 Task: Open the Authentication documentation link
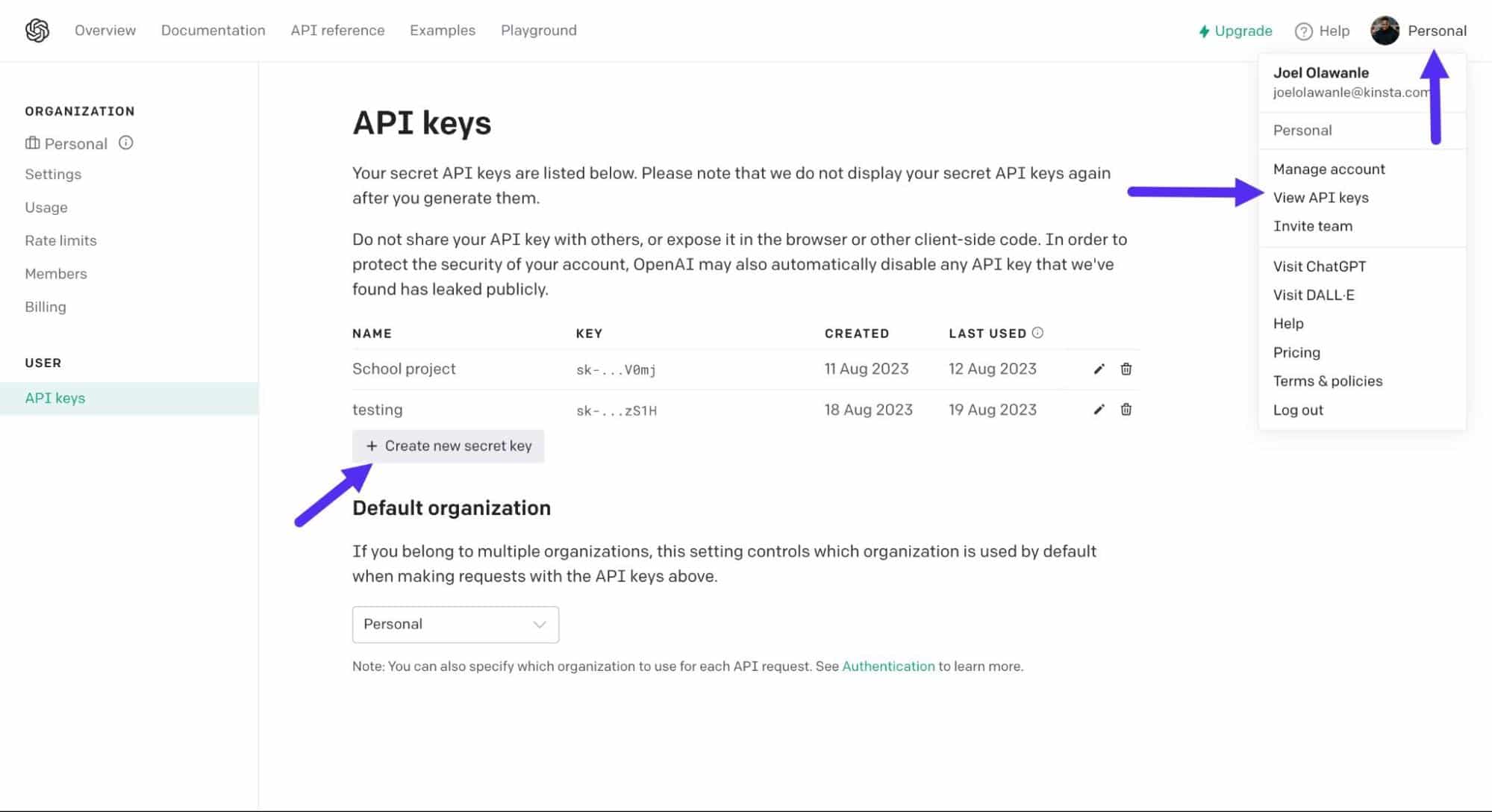coord(886,666)
